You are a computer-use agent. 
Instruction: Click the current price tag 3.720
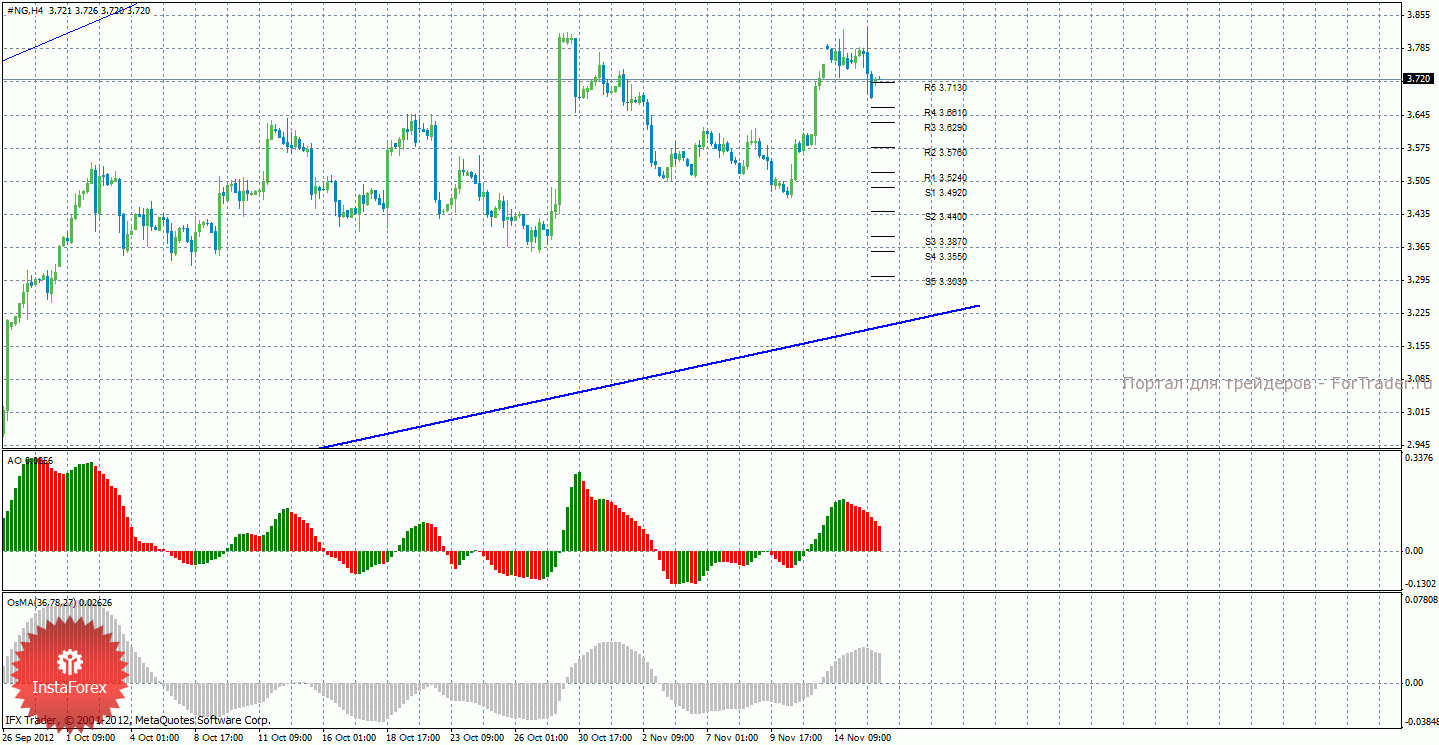tap(1416, 78)
